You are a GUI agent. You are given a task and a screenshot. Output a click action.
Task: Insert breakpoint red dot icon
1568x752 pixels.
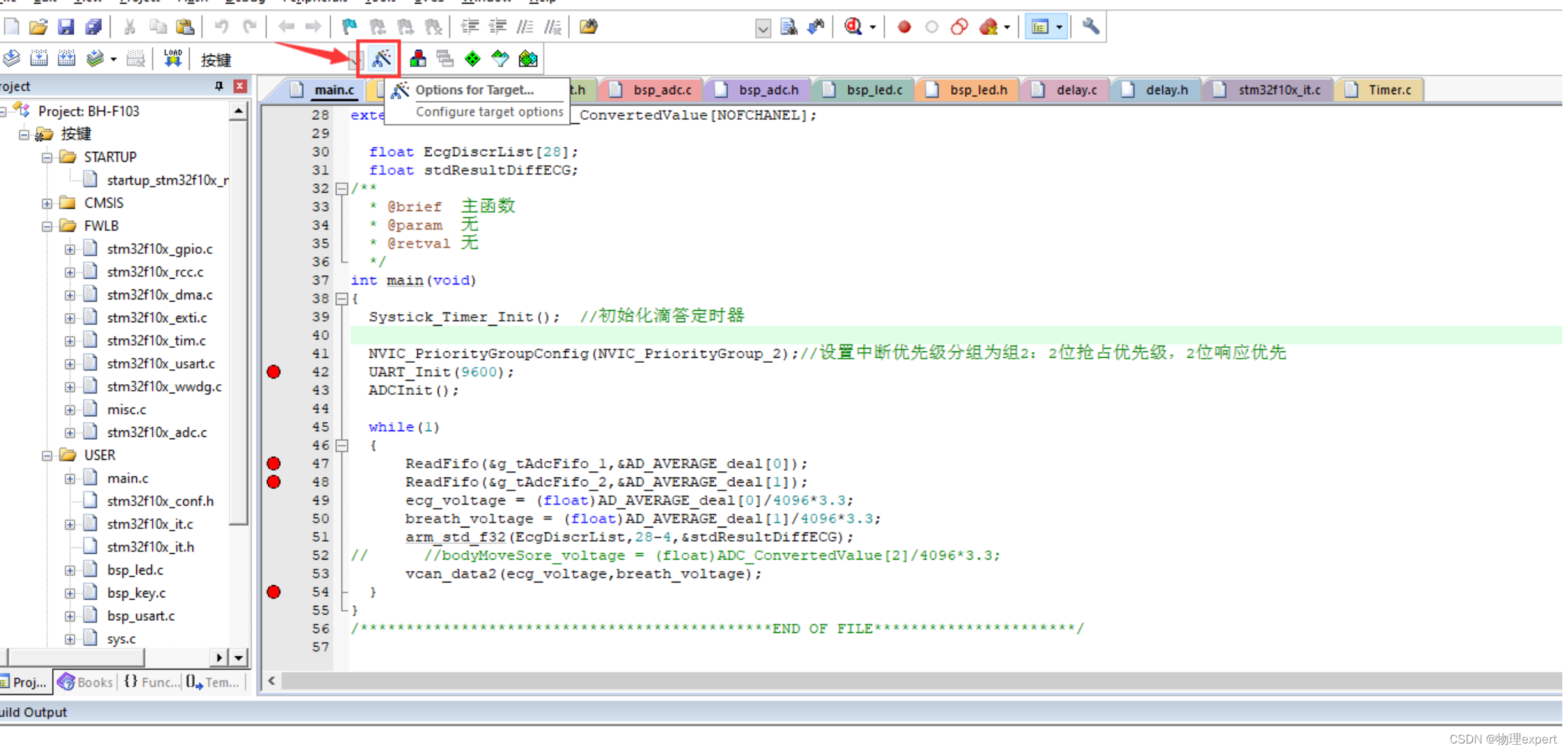904,27
